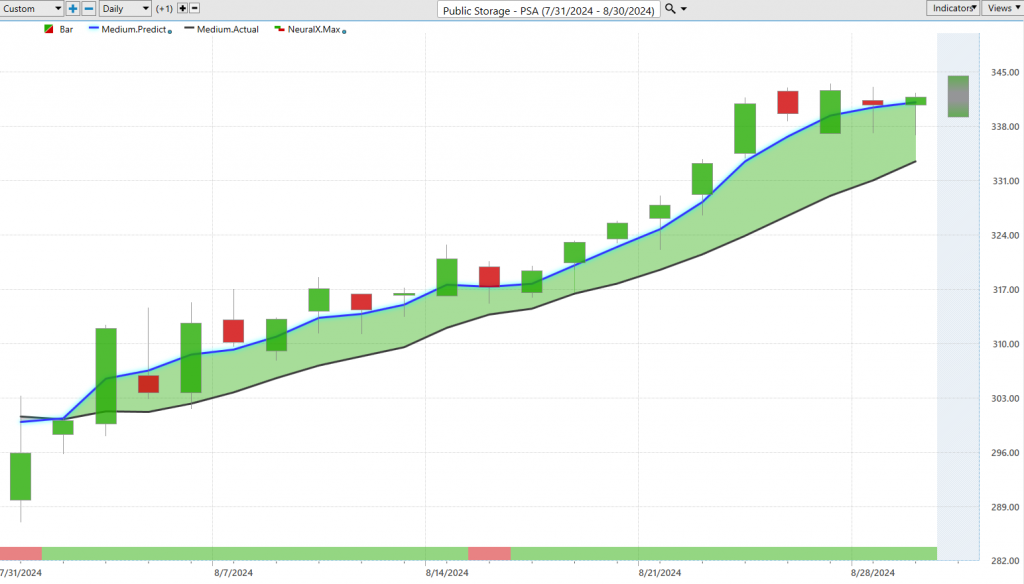Screen dimensions: 1024x584
Task: Zoom out with the blue minus button
Action: [x=89, y=8]
